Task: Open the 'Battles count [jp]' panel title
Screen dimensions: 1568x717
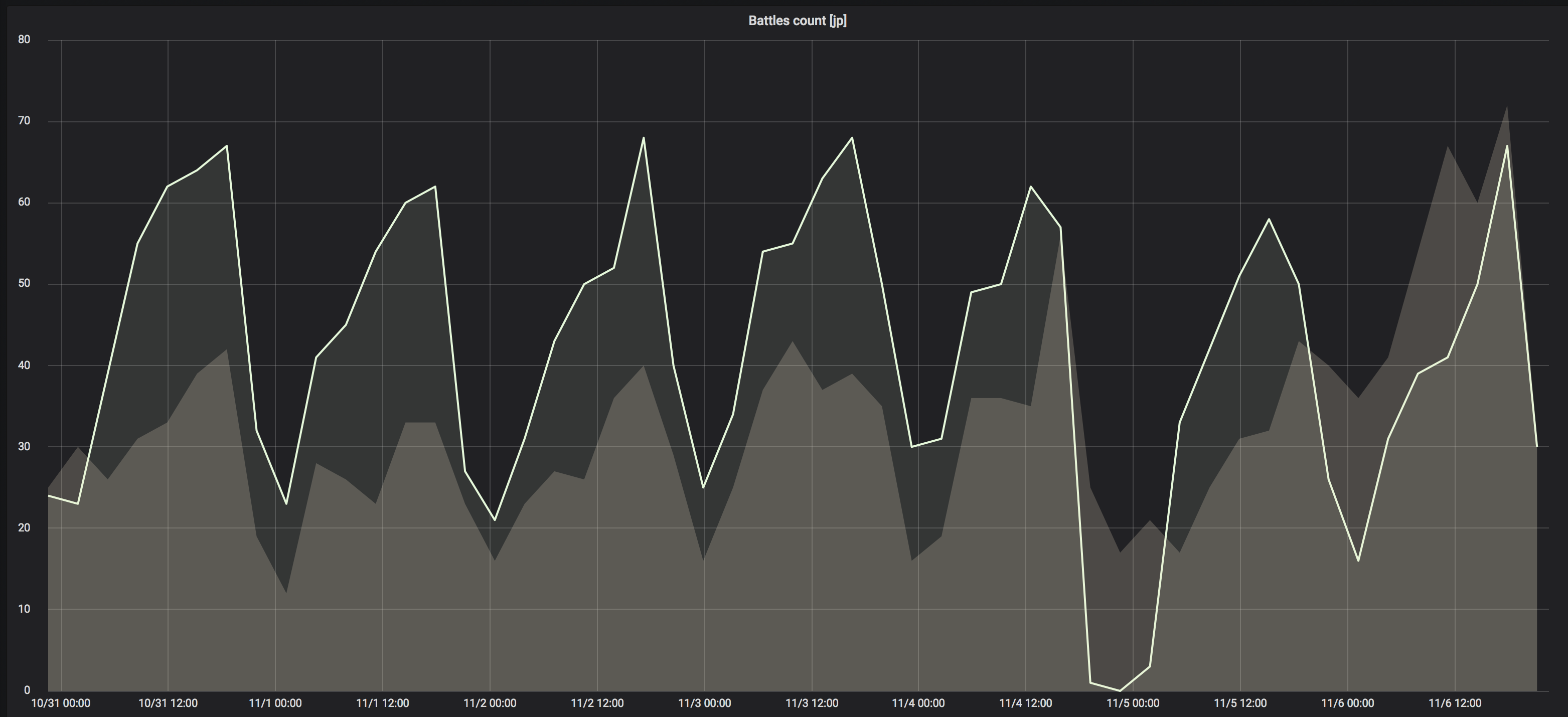Action: (x=798, y=21)
